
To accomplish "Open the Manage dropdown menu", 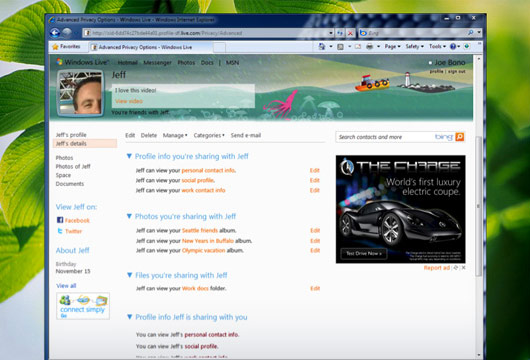I will (x=175, y=135).
